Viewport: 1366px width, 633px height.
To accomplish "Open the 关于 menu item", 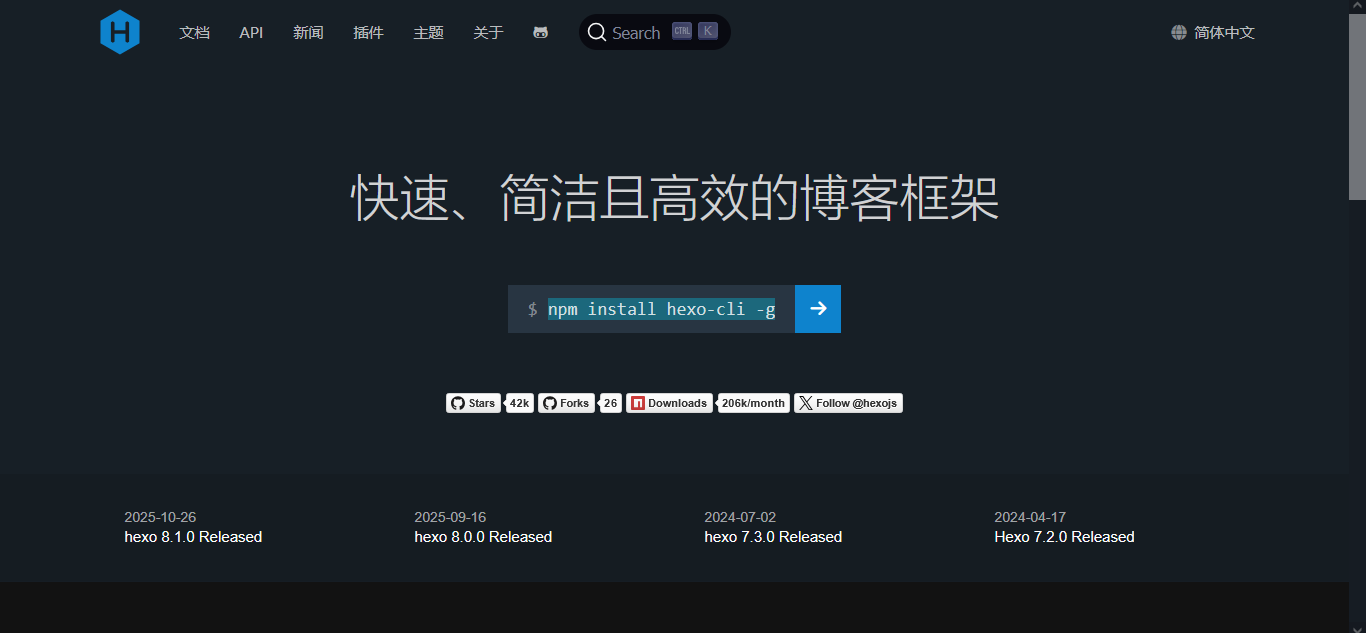I will 488,32.
